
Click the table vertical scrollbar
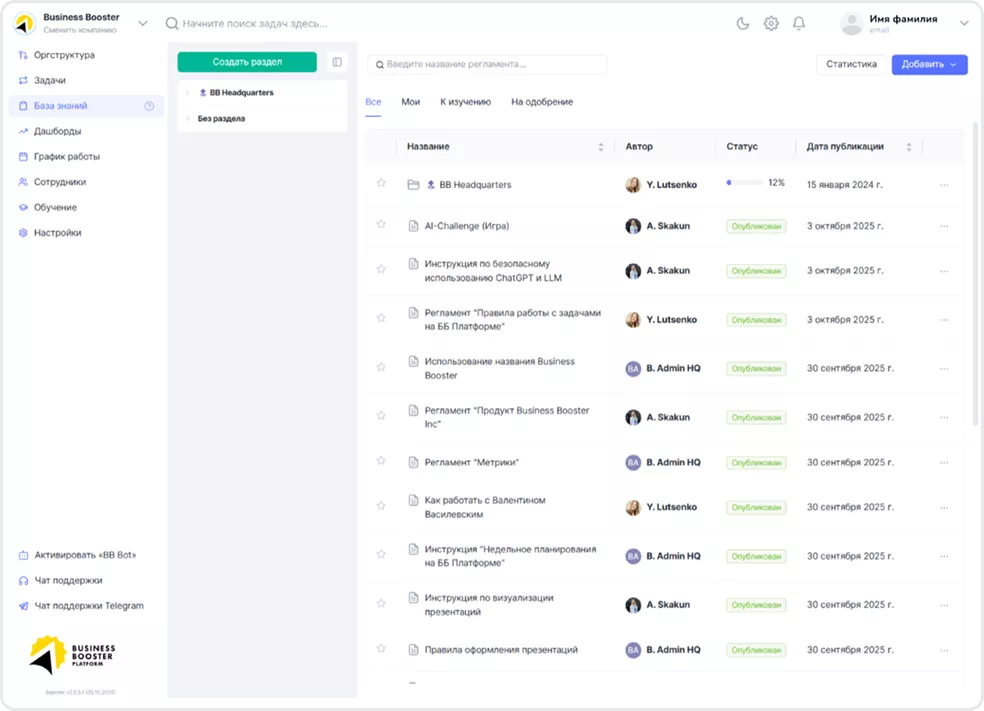975,273
